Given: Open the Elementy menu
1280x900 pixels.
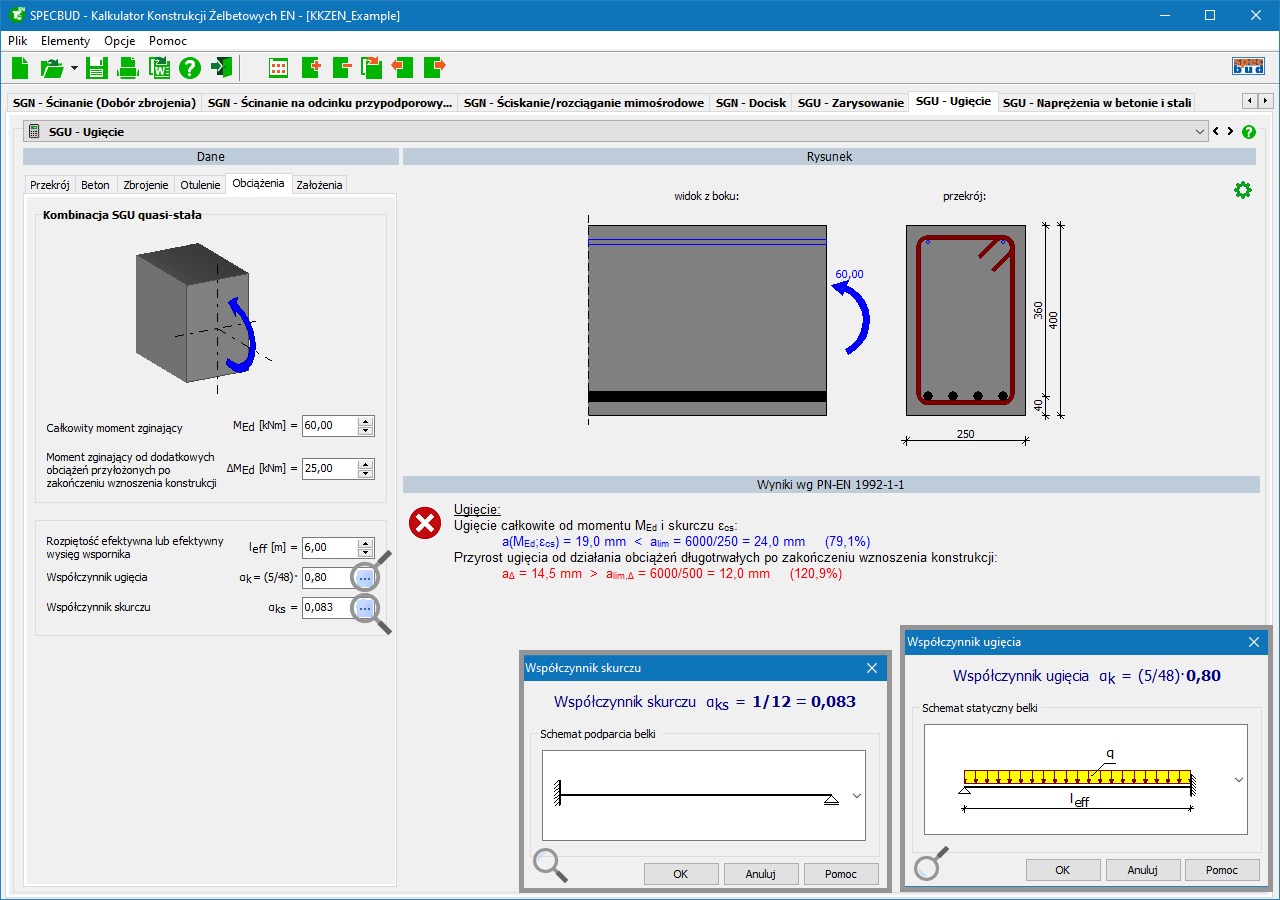Looking at the screenshot, I should pos(65,41).
